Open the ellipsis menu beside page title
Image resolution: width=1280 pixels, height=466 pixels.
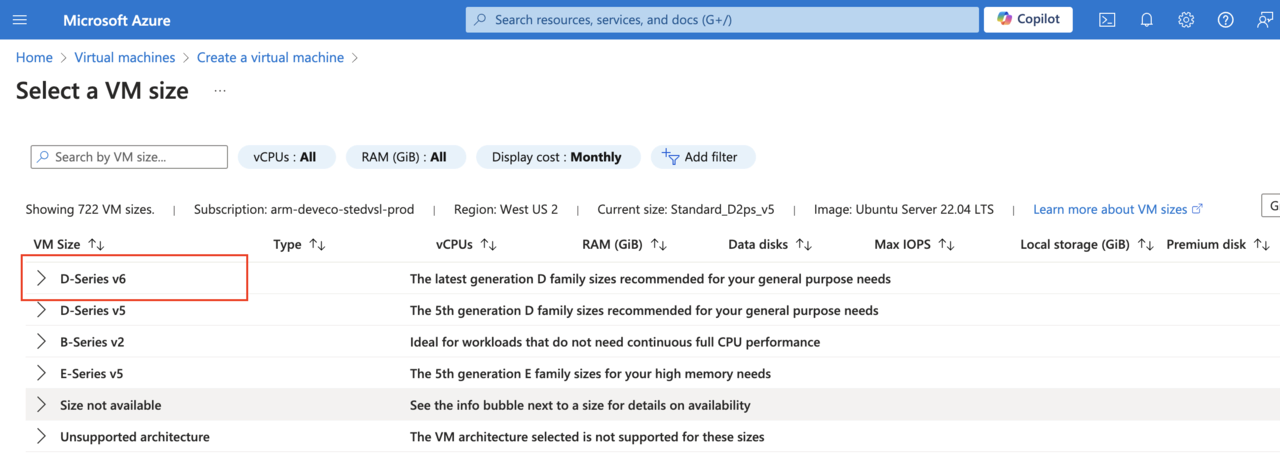[220, 91]
